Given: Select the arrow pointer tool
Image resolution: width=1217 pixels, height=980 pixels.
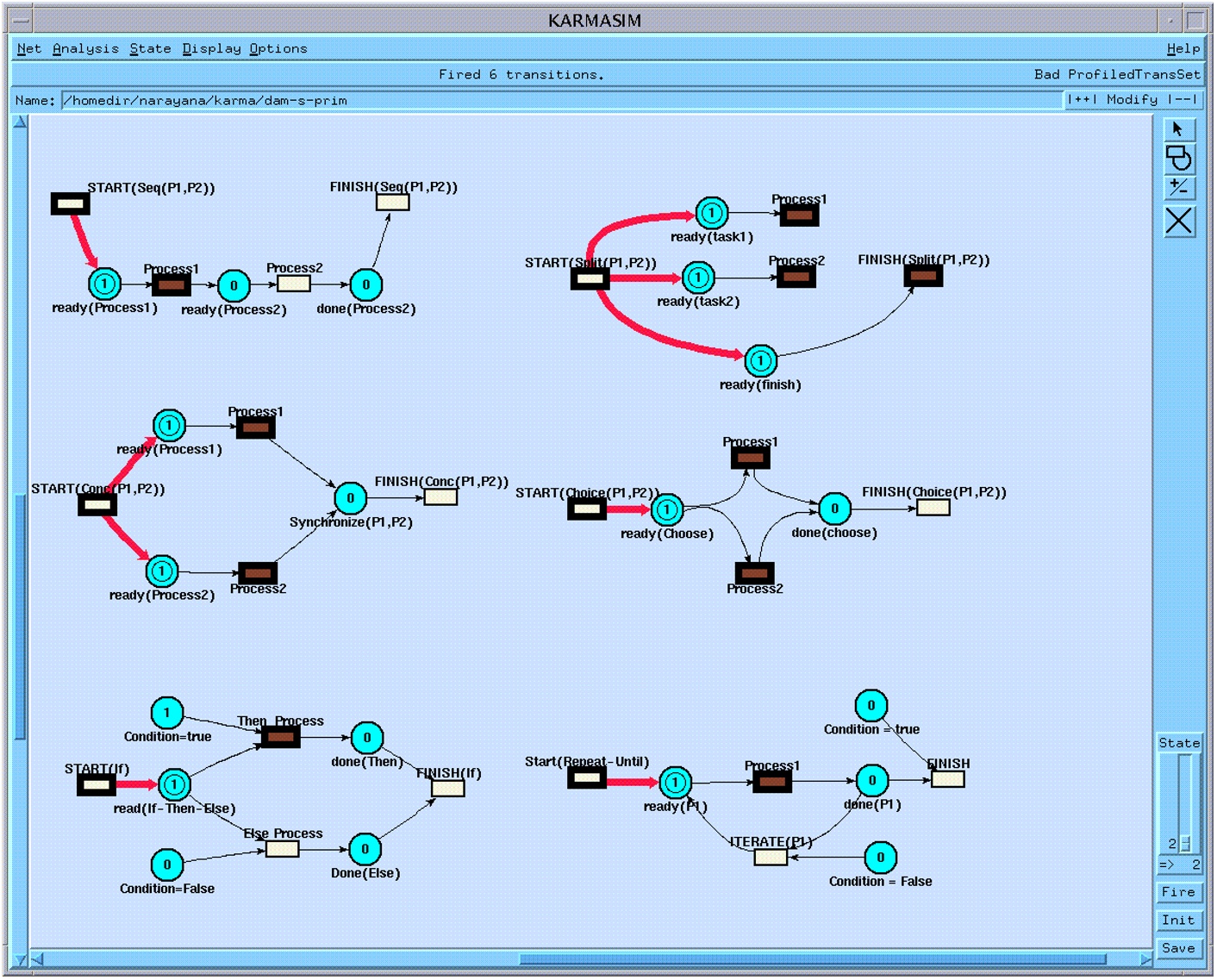Looking at the screenshot, I should (x=1178, y=129).
